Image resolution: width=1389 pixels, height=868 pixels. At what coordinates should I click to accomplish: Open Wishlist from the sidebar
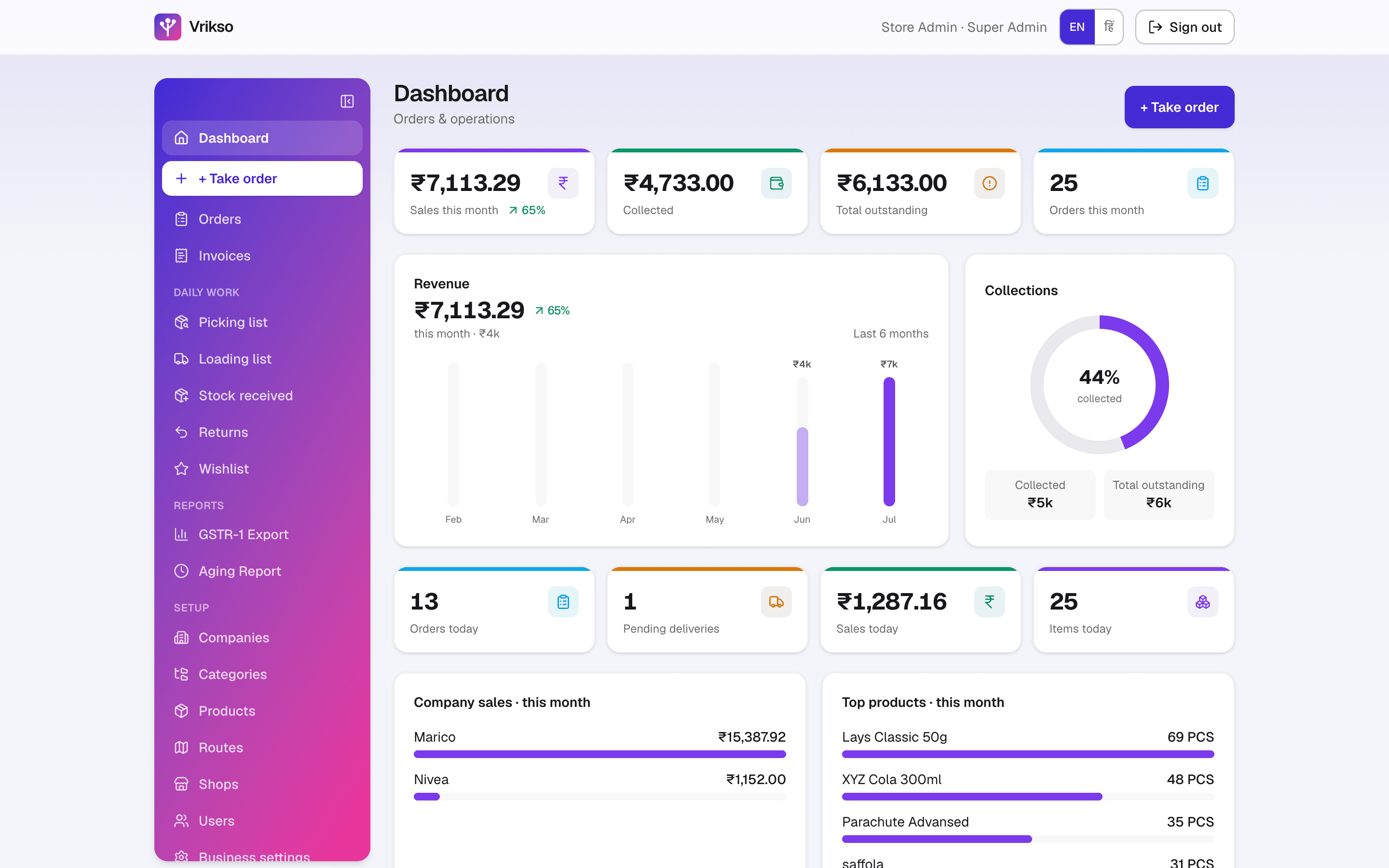262,469
